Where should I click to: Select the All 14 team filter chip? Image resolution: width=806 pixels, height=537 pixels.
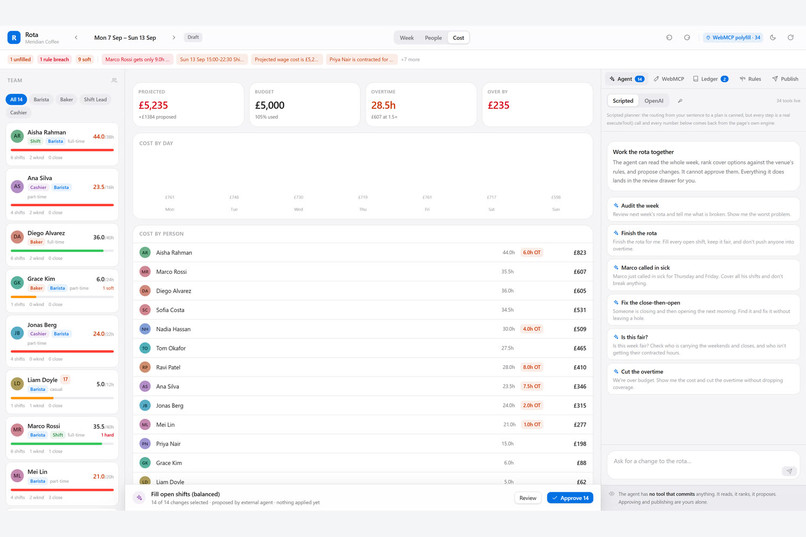pyautogui.click(x=16, y=99)
